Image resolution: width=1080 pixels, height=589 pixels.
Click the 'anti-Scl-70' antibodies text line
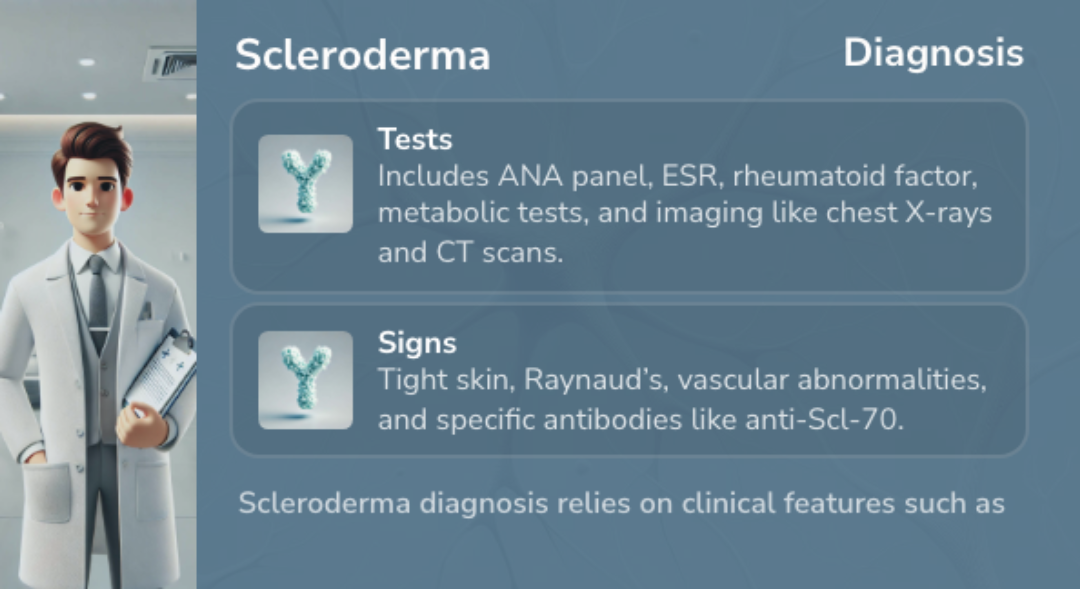coord(641,420)
